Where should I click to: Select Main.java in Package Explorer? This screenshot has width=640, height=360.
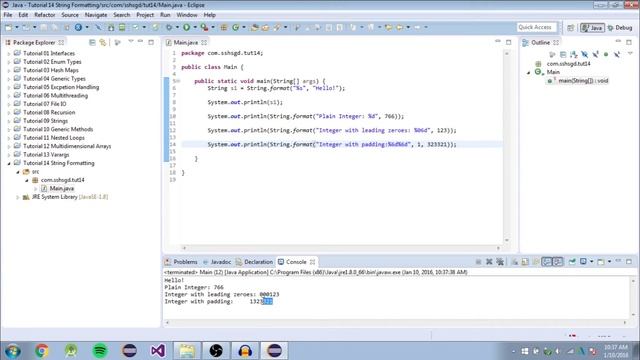pos(62,189)
